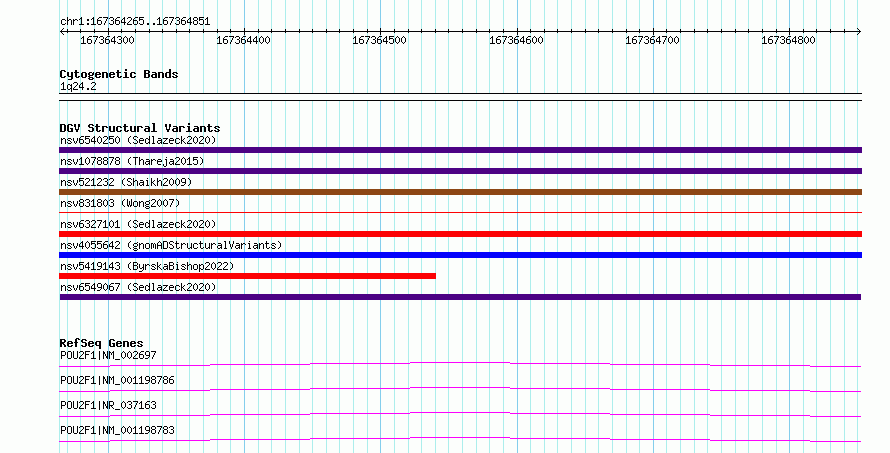
Task: Click the brown nsv521232 variant bar
Action: click(460, 192)
